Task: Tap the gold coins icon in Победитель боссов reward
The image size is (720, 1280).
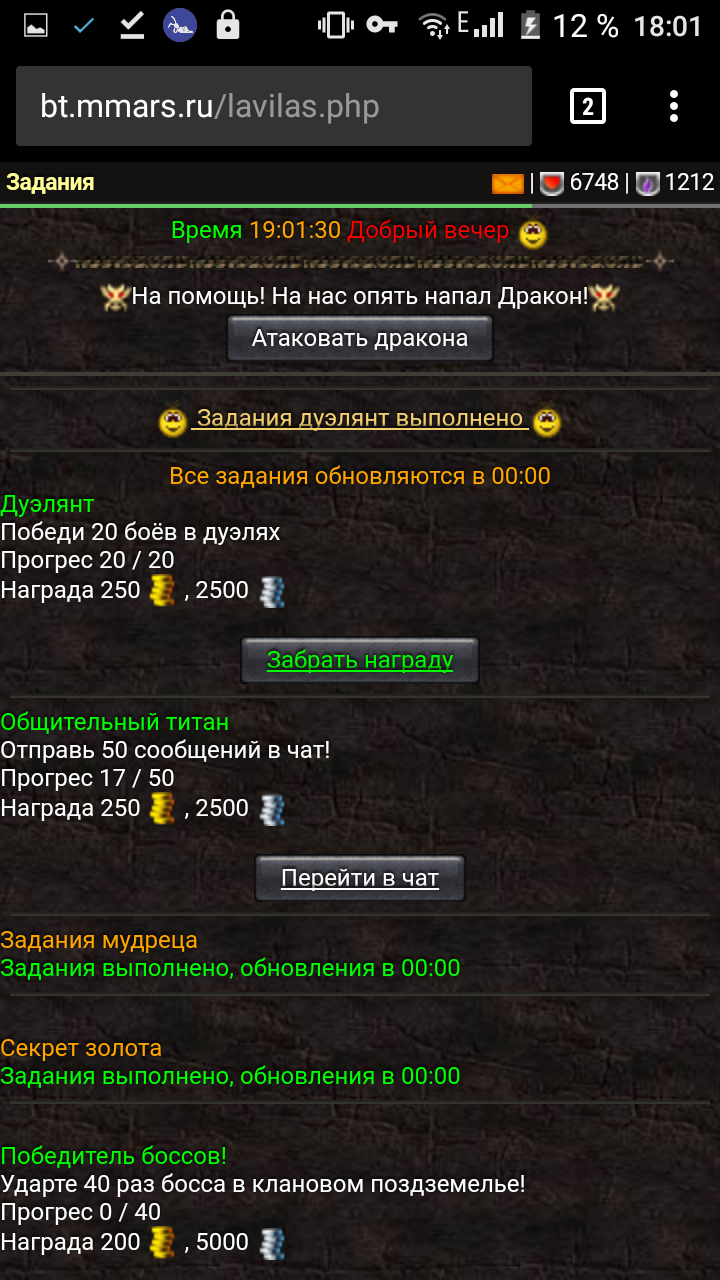Action: pos(162,1243)
